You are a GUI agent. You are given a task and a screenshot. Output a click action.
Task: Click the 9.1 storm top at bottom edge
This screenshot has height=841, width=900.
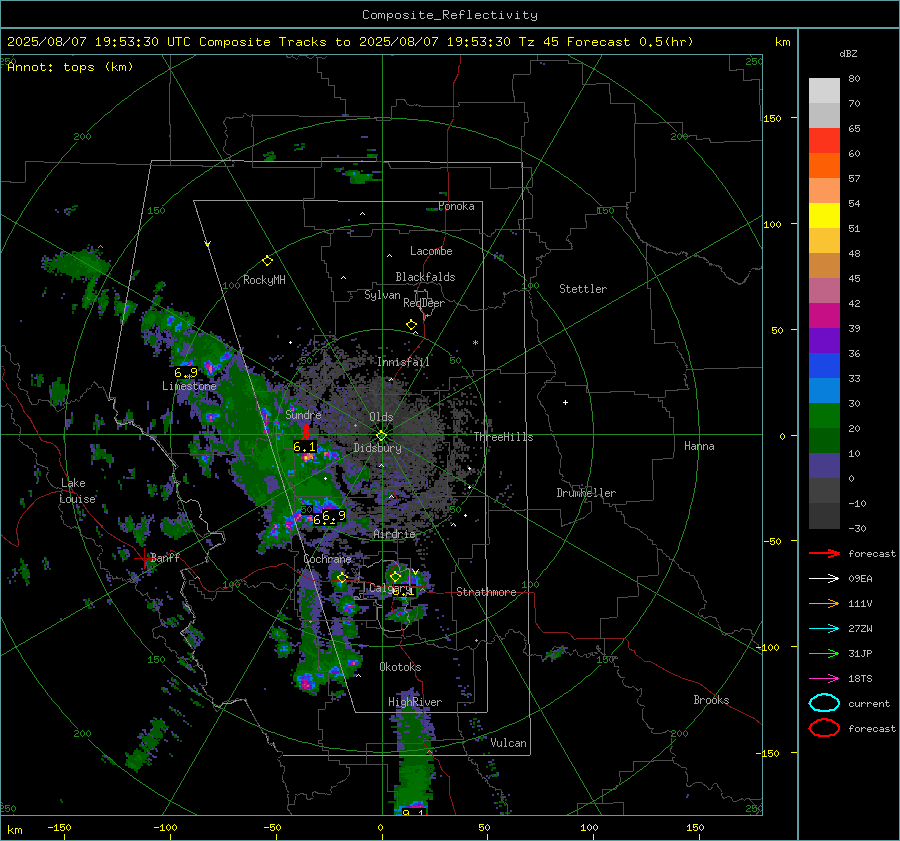click(x=413, y=812)
